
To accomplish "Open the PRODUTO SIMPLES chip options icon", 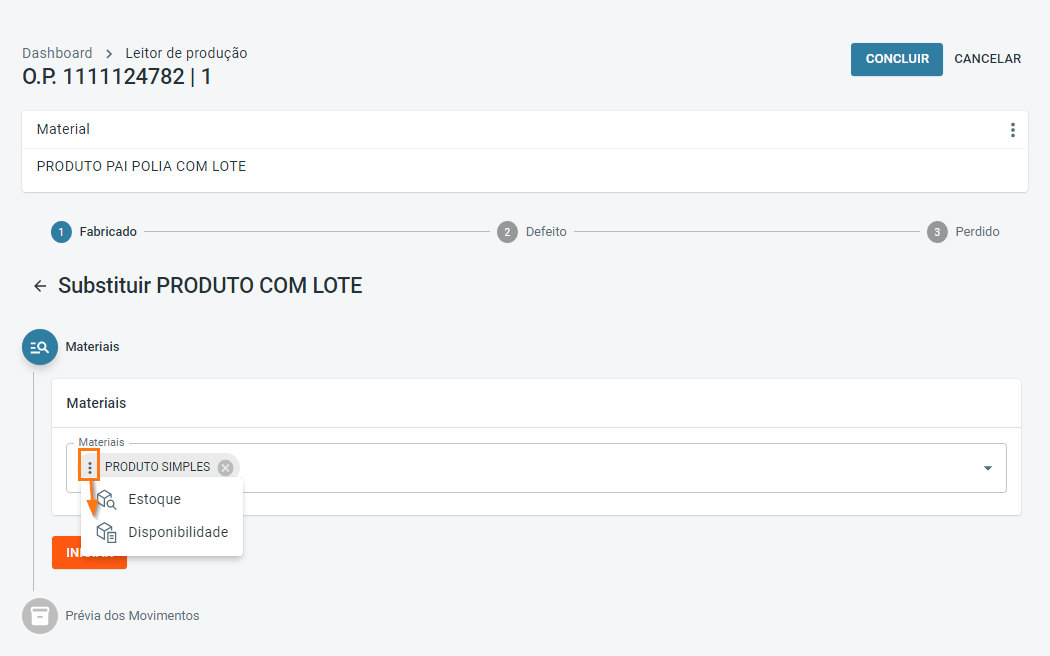I will [90, 467].
